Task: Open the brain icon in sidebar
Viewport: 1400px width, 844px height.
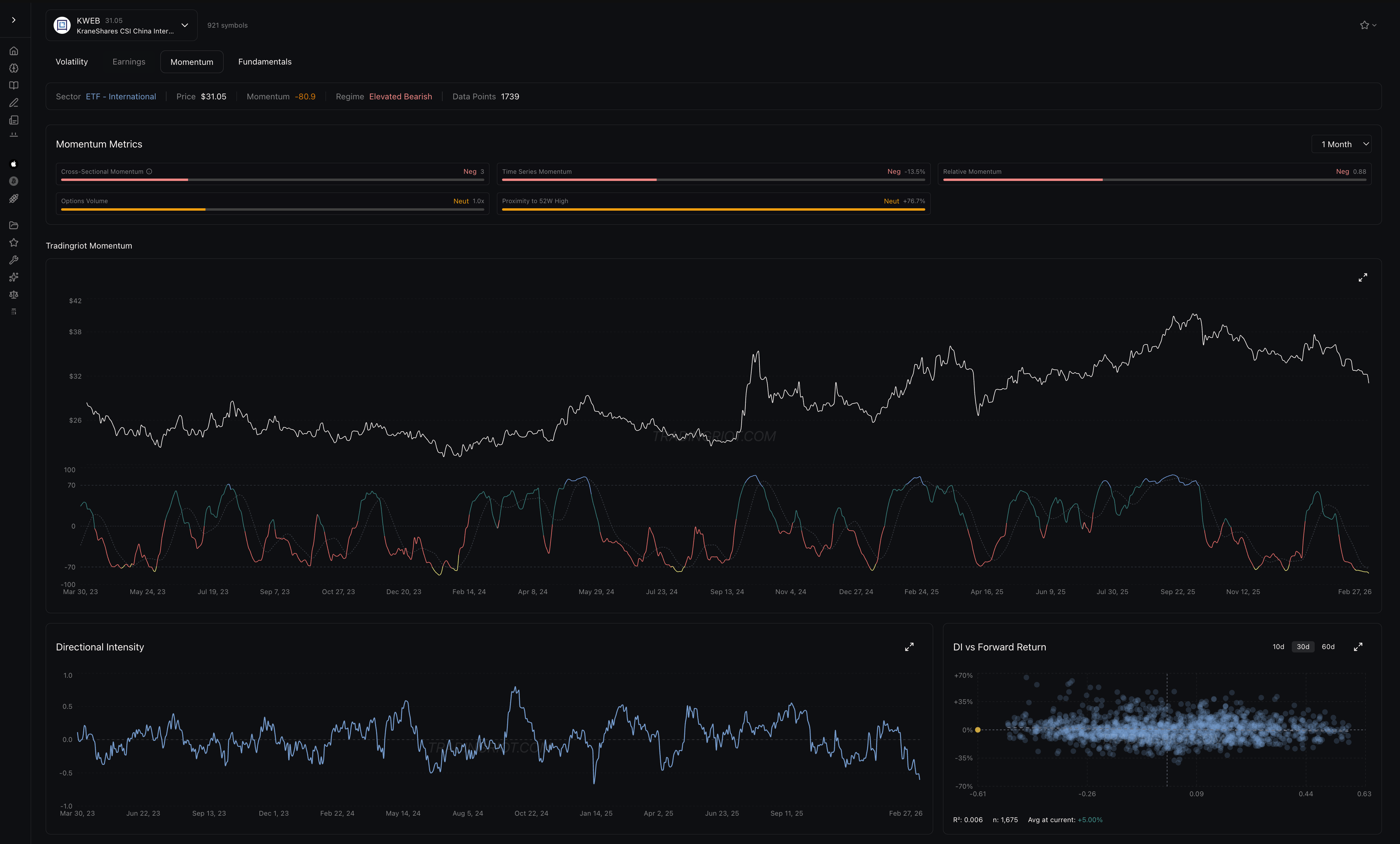Action: coord(14,68)
